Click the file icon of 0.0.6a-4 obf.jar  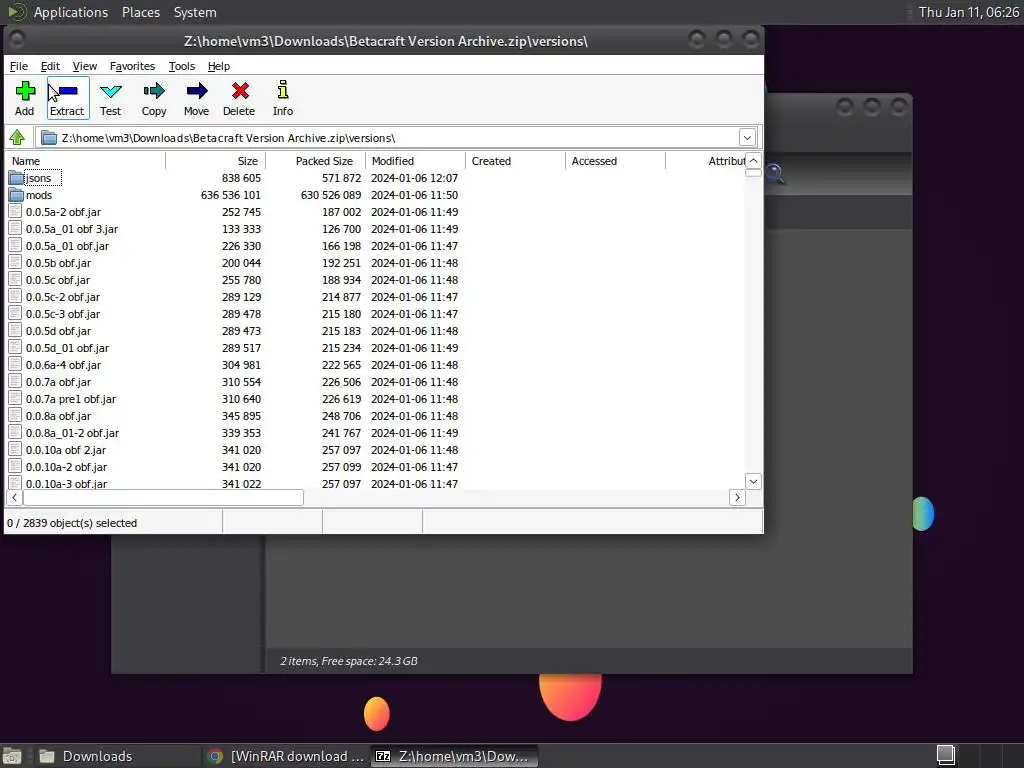[x=16, y=364]
